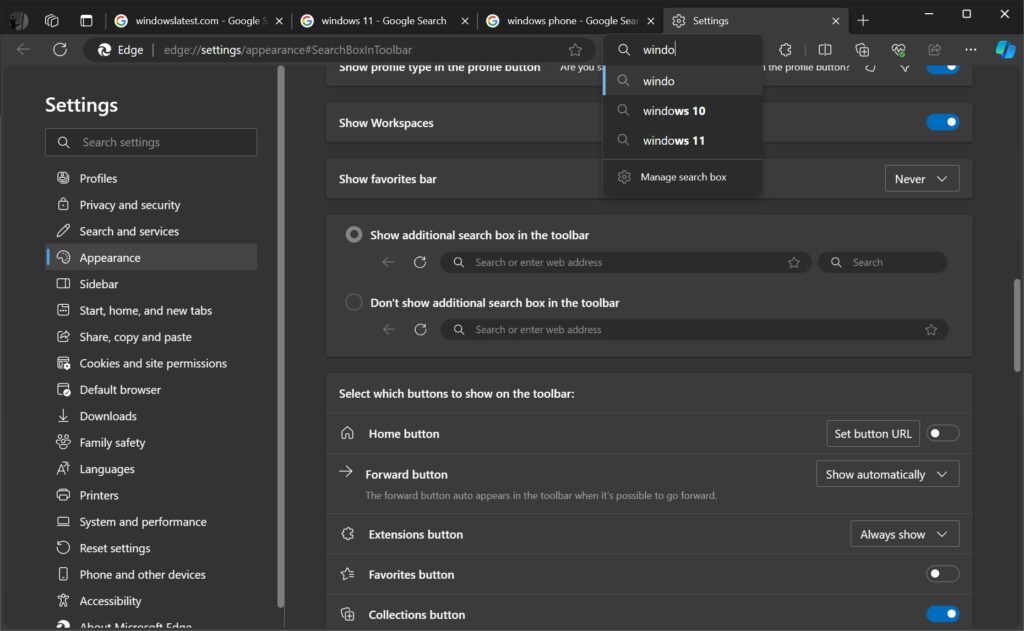Click the Copilot icon in toolbar
Screen dimensions: 1024x631
[x=1004, y=49]
